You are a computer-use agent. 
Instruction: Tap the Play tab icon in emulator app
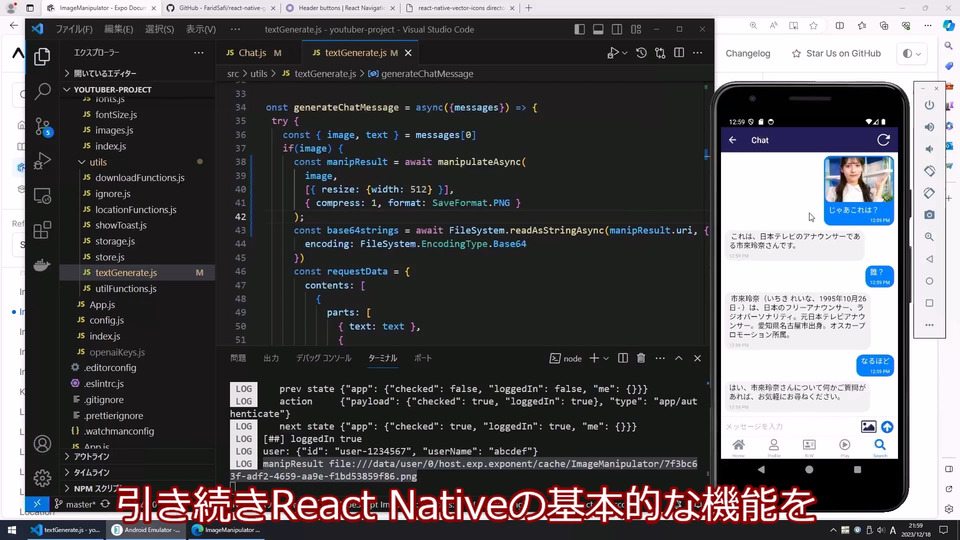(844, 446)
